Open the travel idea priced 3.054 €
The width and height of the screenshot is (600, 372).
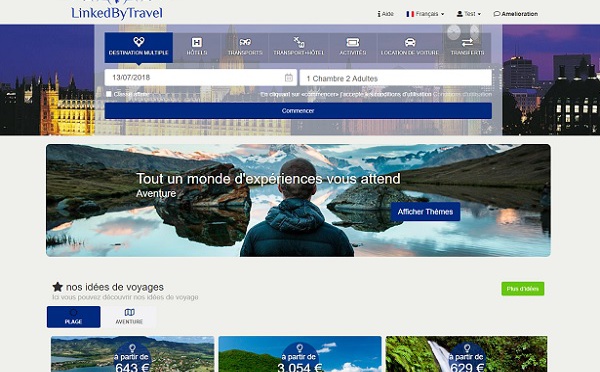pos(300,354)
